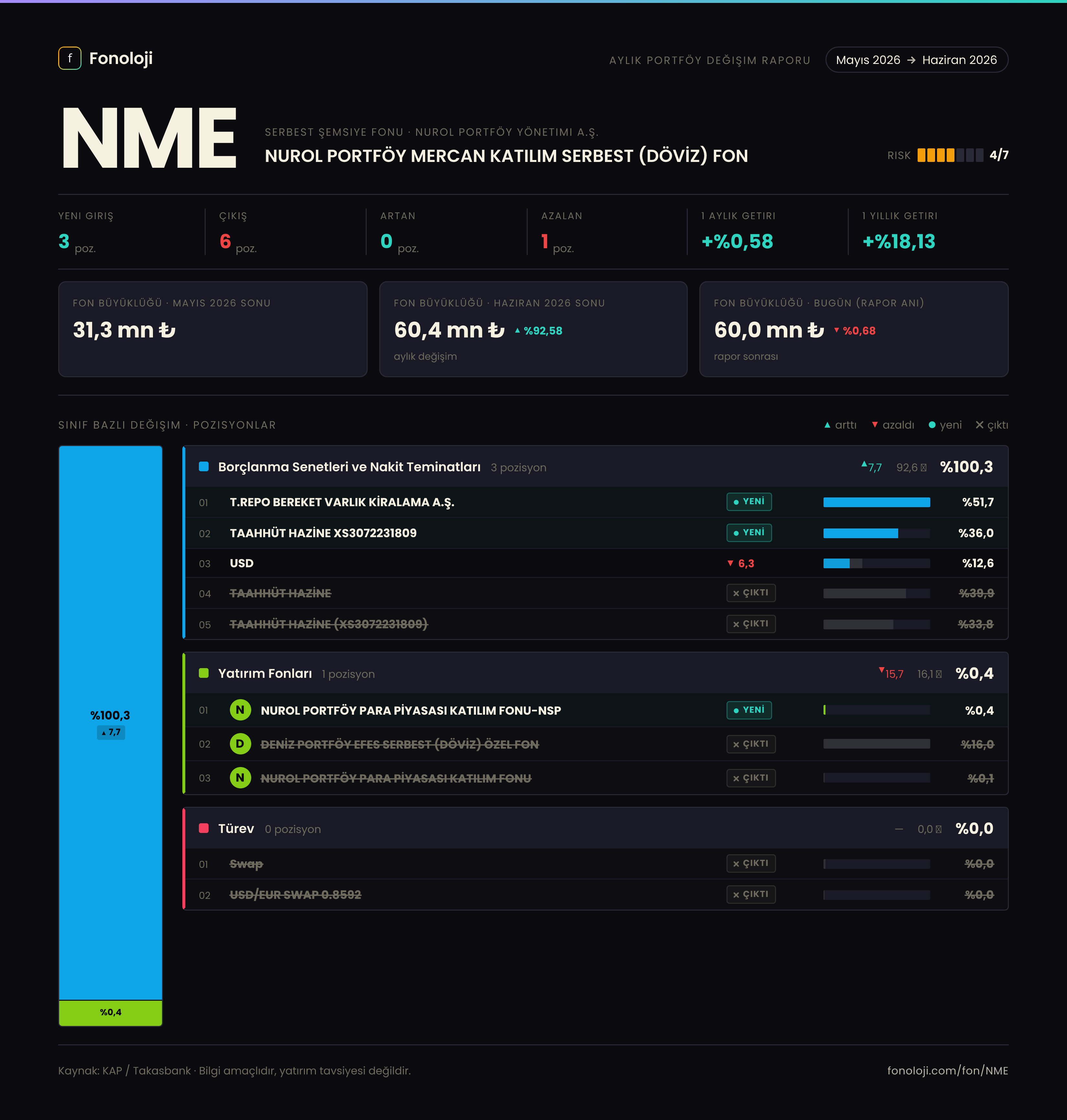Click the Mayıs 2026 fund size card
The height and width of the screenshot is (1120, 1067).
pos(213,329)
